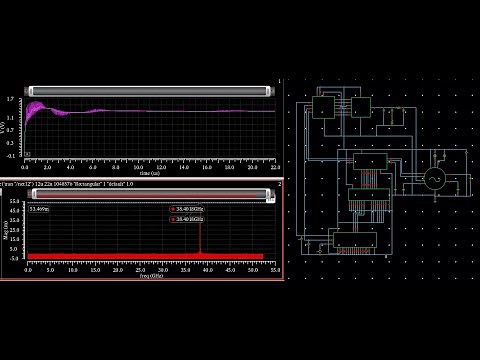Click the "Mag (m)" vertical axis label
Image resolution: width=480 pixels, height=360 pixels.
point(5,230)
